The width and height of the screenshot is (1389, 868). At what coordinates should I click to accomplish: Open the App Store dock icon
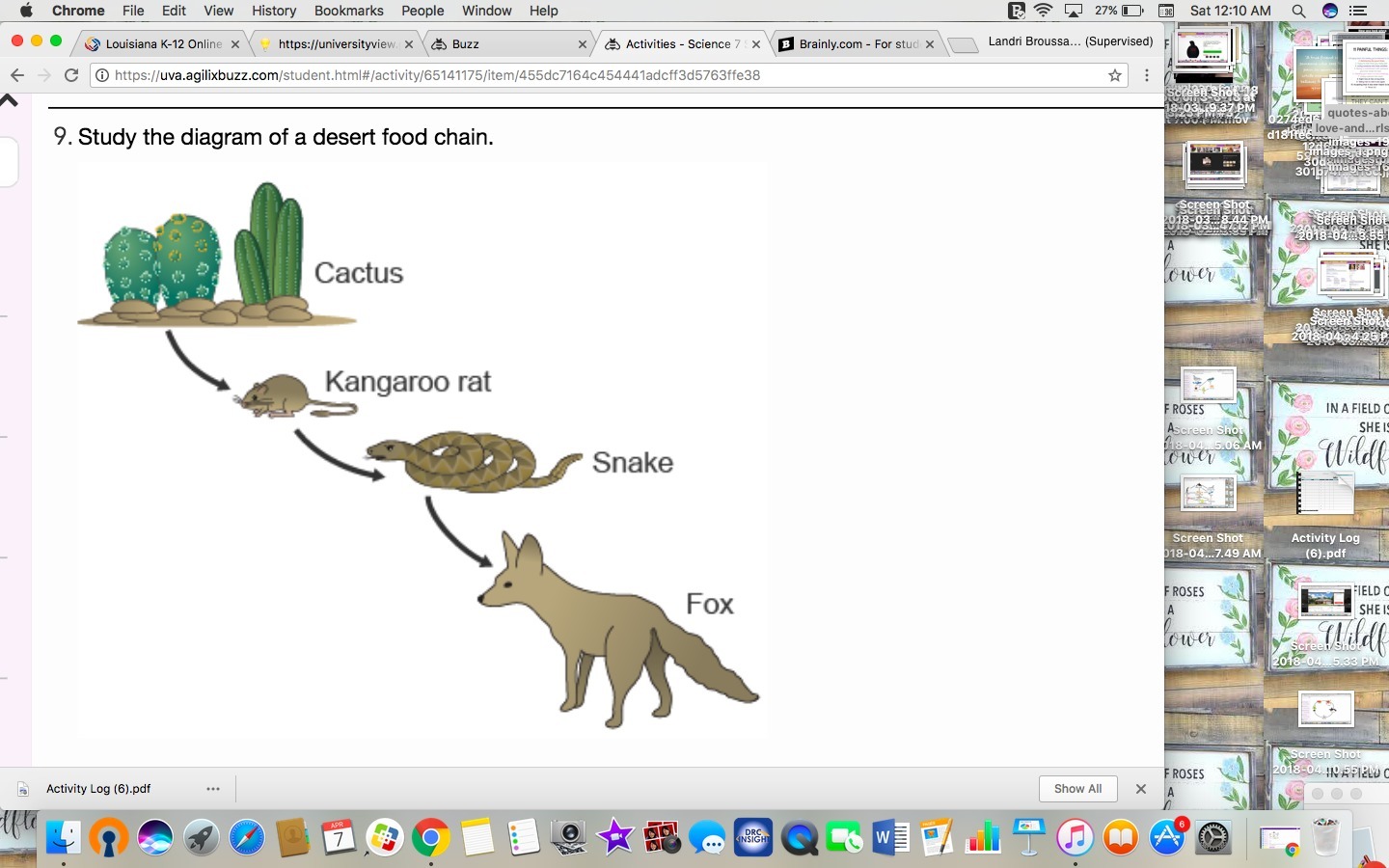click(x=1167, y=837)
